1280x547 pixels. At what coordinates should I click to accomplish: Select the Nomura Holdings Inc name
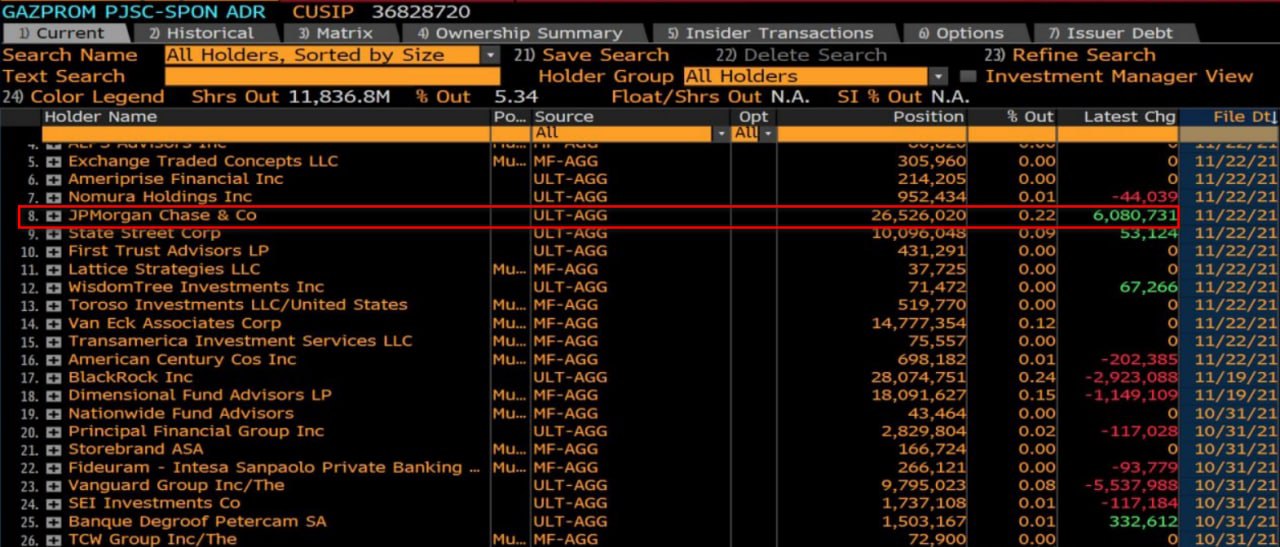coord(160,197)
